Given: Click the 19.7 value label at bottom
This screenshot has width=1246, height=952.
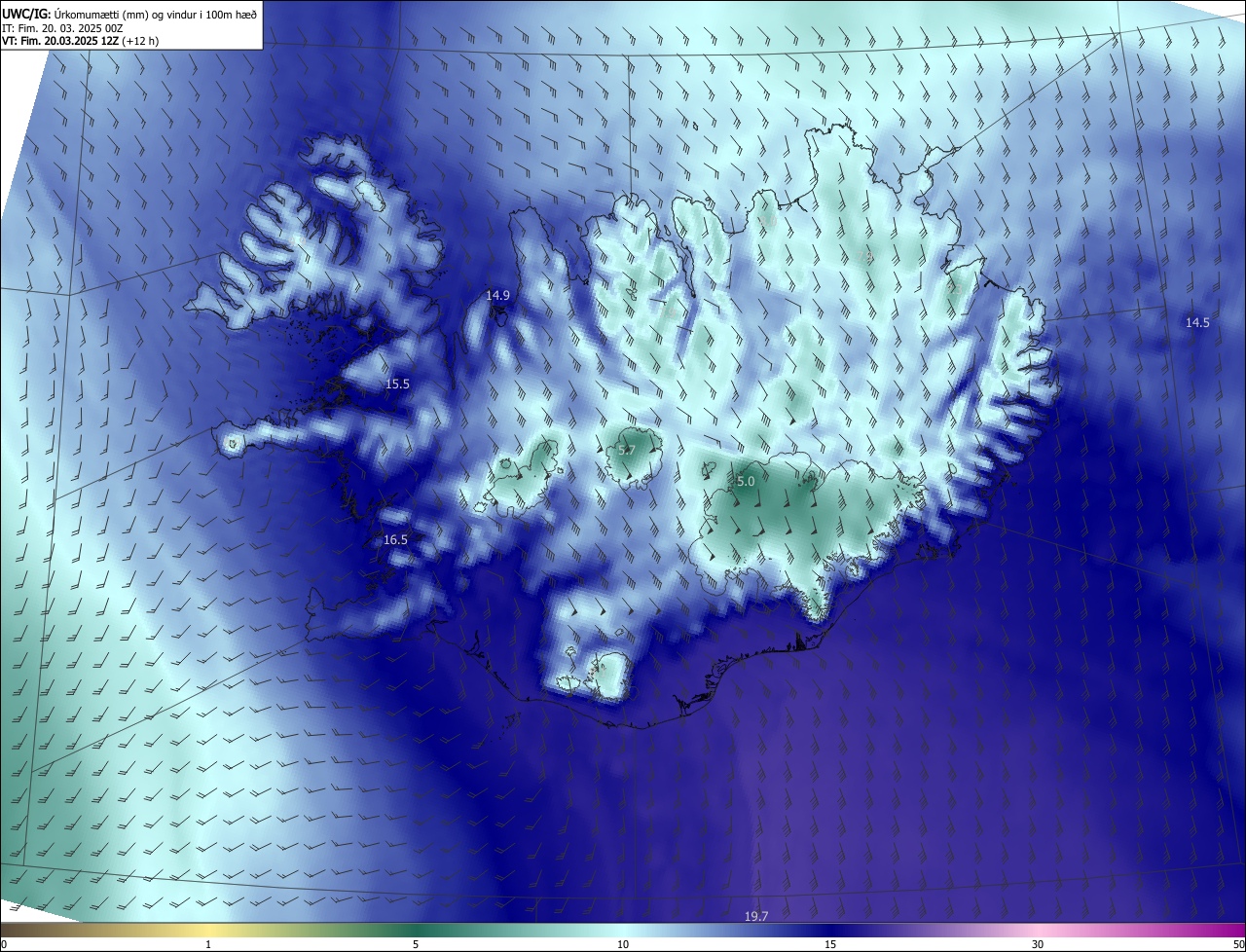Looking at the screenshot, I should point(756,917).
